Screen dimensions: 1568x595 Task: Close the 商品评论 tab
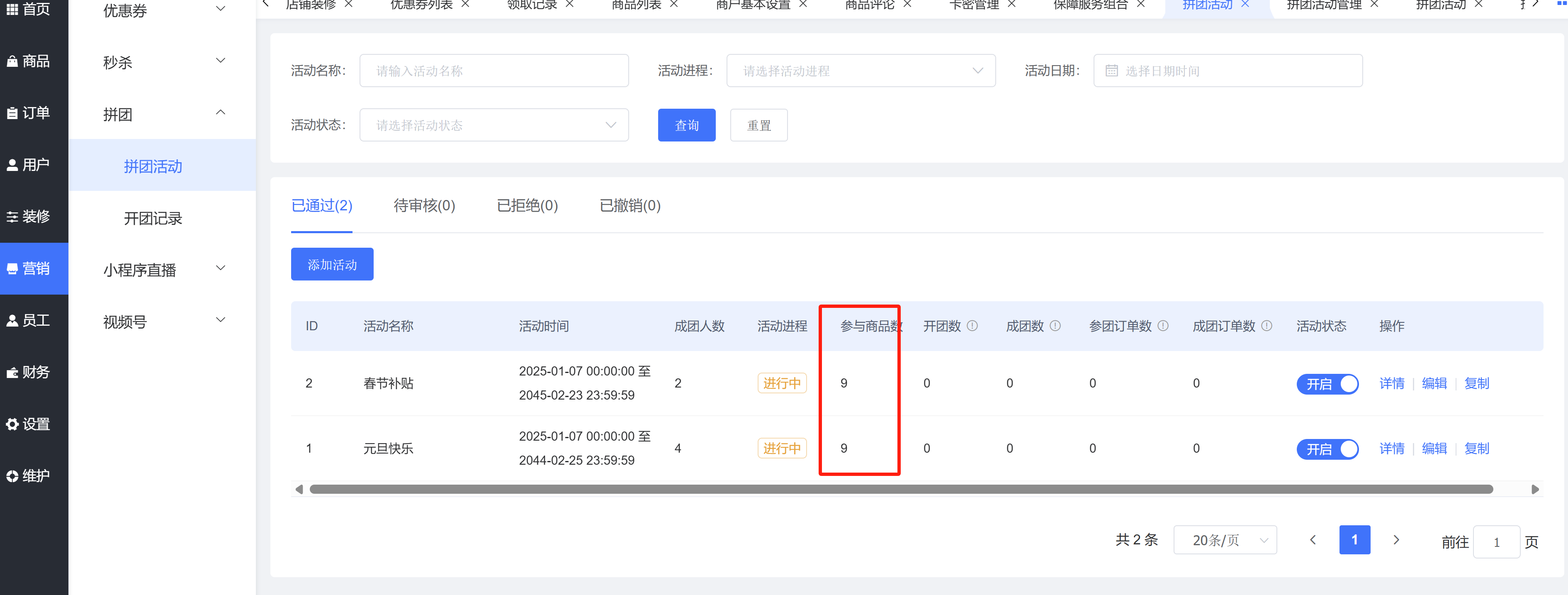click(x=907, y=4)
